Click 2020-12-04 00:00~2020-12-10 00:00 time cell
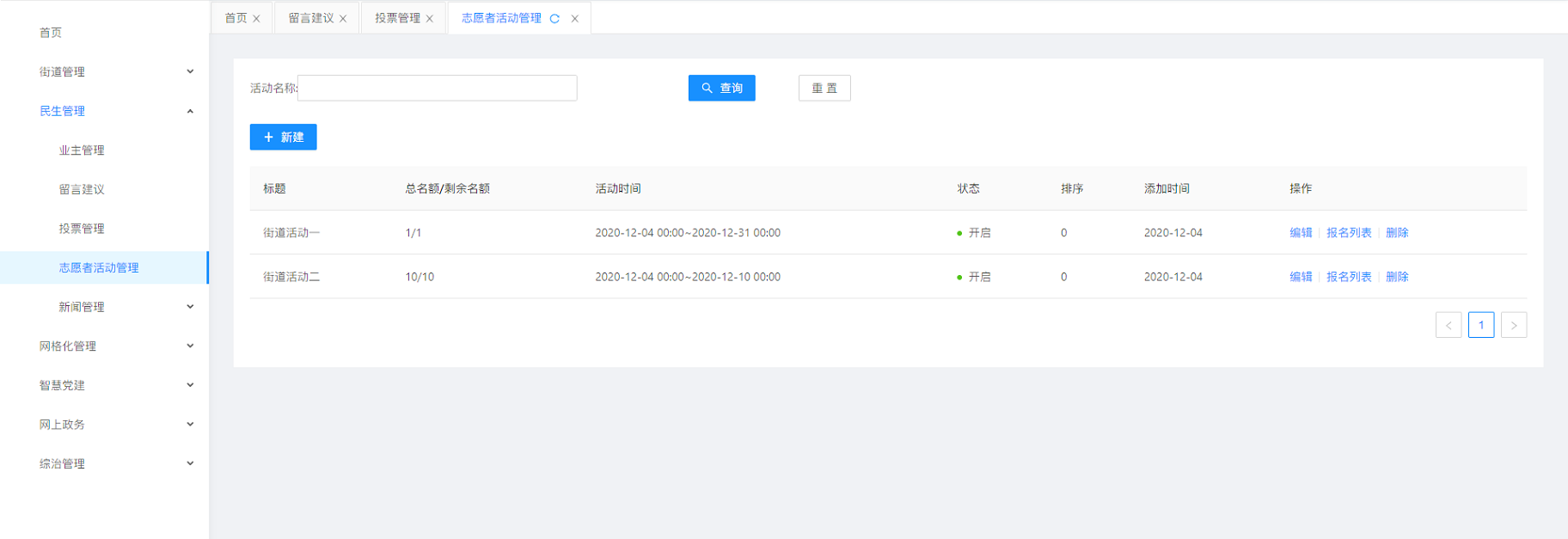The image size is (1568, 539). point(688,277)
